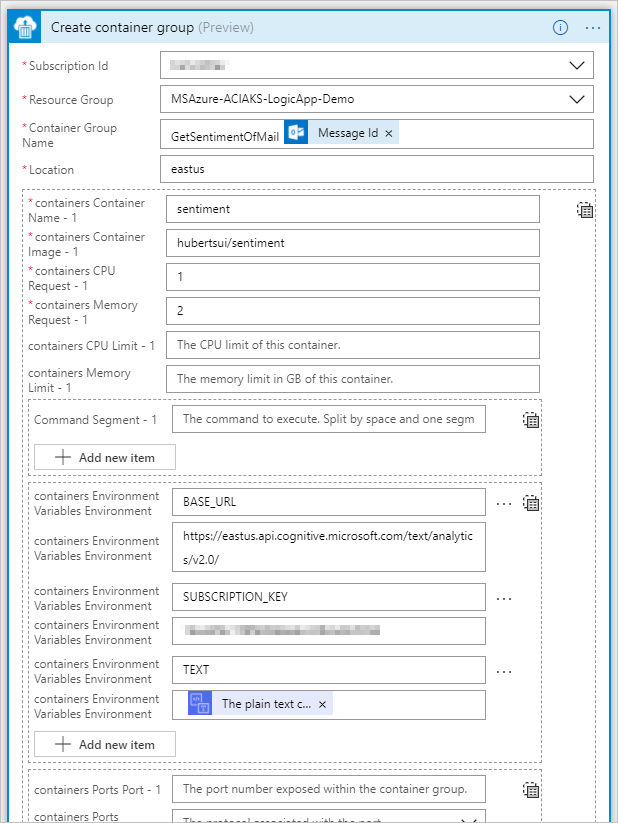Click the blurred subscription key value field

pyautogui.click(x=329, y=631)
